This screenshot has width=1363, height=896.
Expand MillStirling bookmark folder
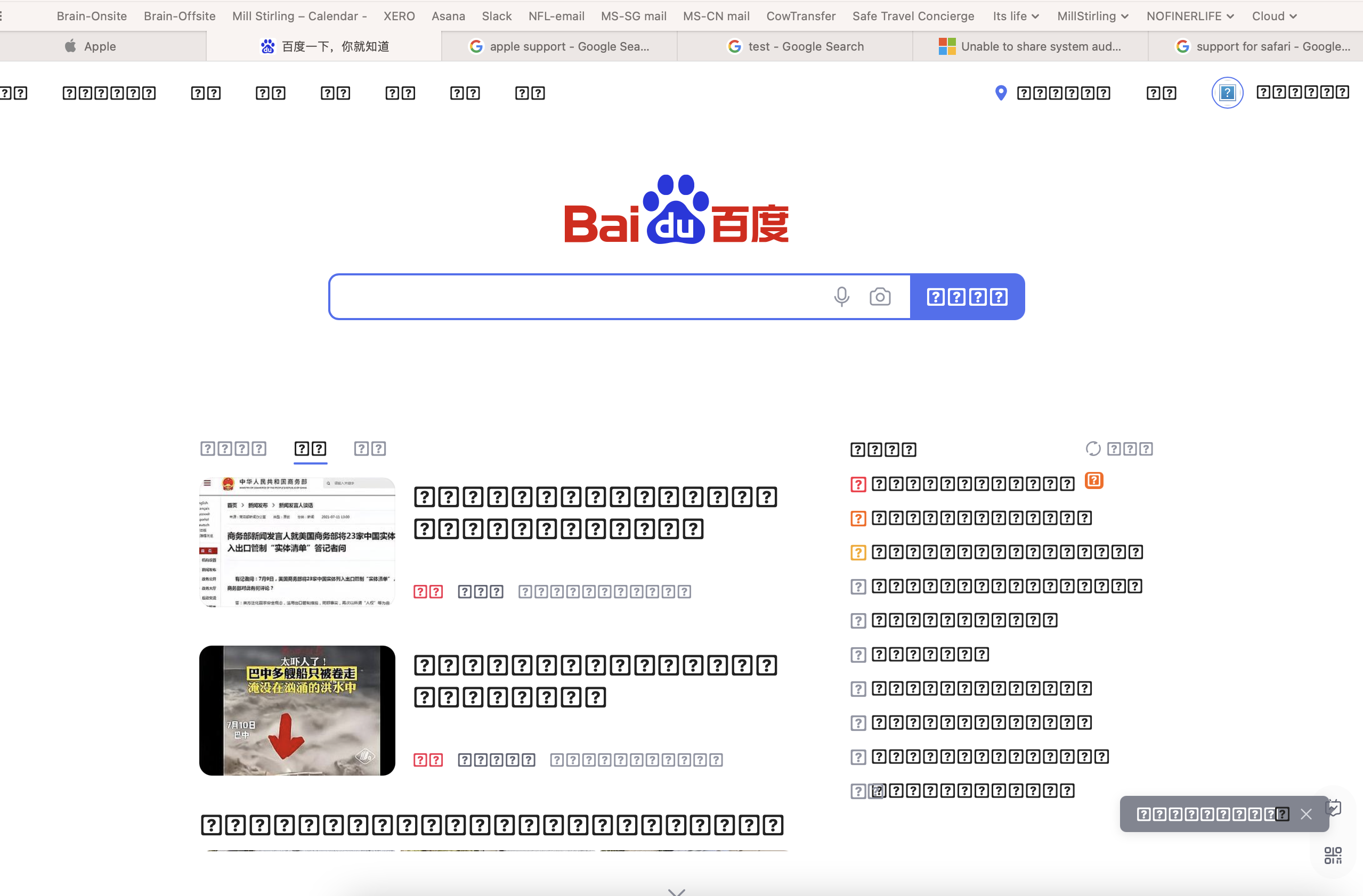tap(1093, 16)
